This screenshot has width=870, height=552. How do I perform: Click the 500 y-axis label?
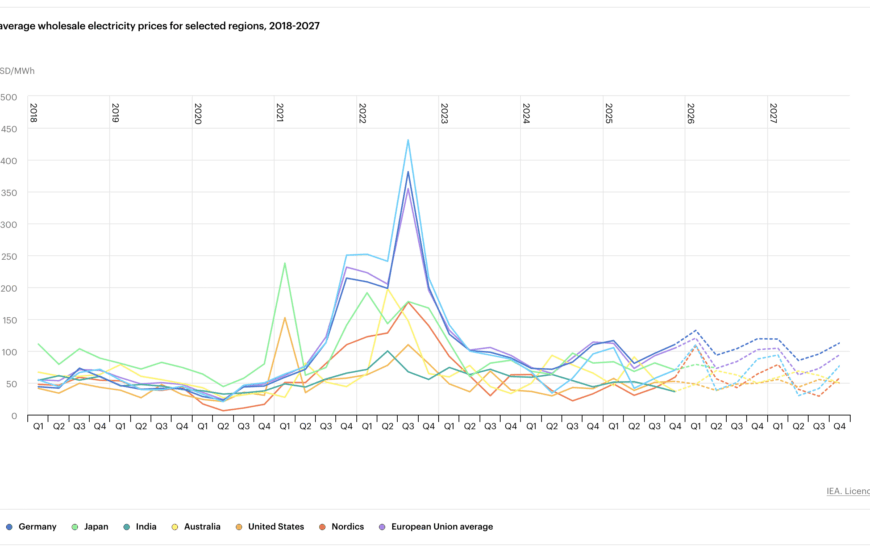coord(8,97)
